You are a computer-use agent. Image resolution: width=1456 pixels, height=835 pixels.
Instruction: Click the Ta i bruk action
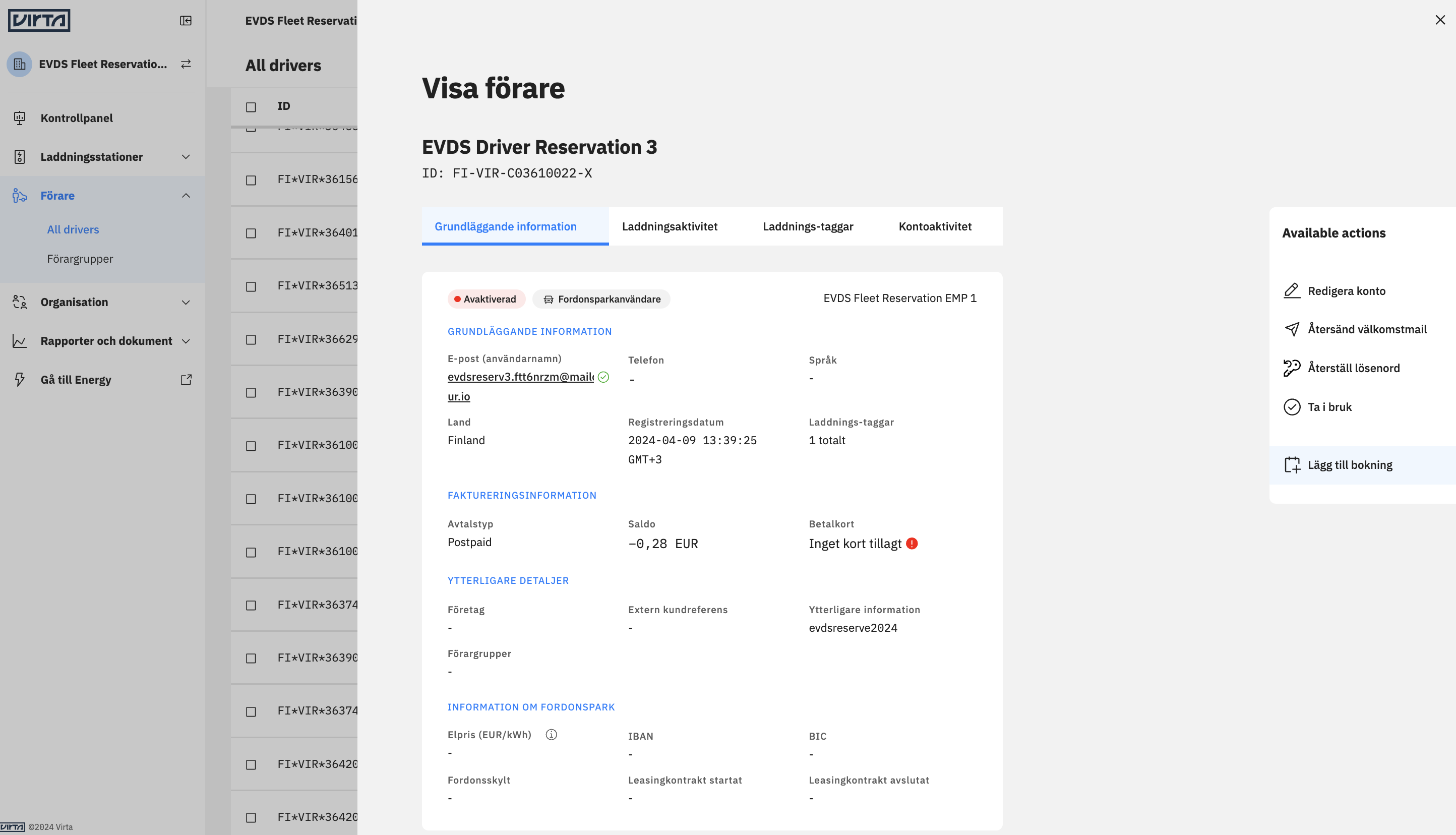point(1329,407)
